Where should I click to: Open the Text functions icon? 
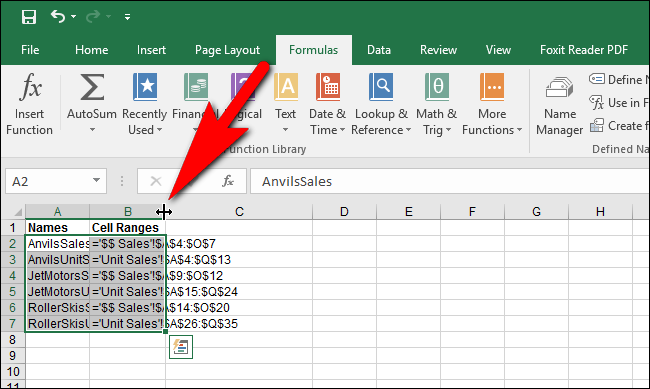point(286,87)
